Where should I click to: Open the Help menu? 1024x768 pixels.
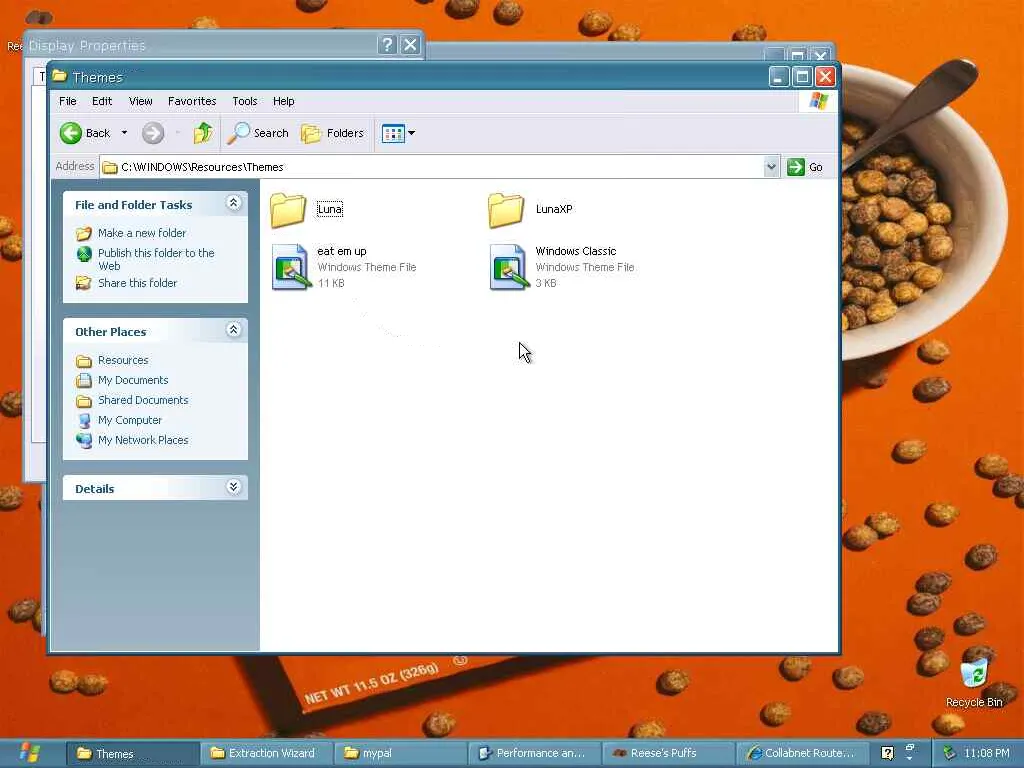click(283, 101)
